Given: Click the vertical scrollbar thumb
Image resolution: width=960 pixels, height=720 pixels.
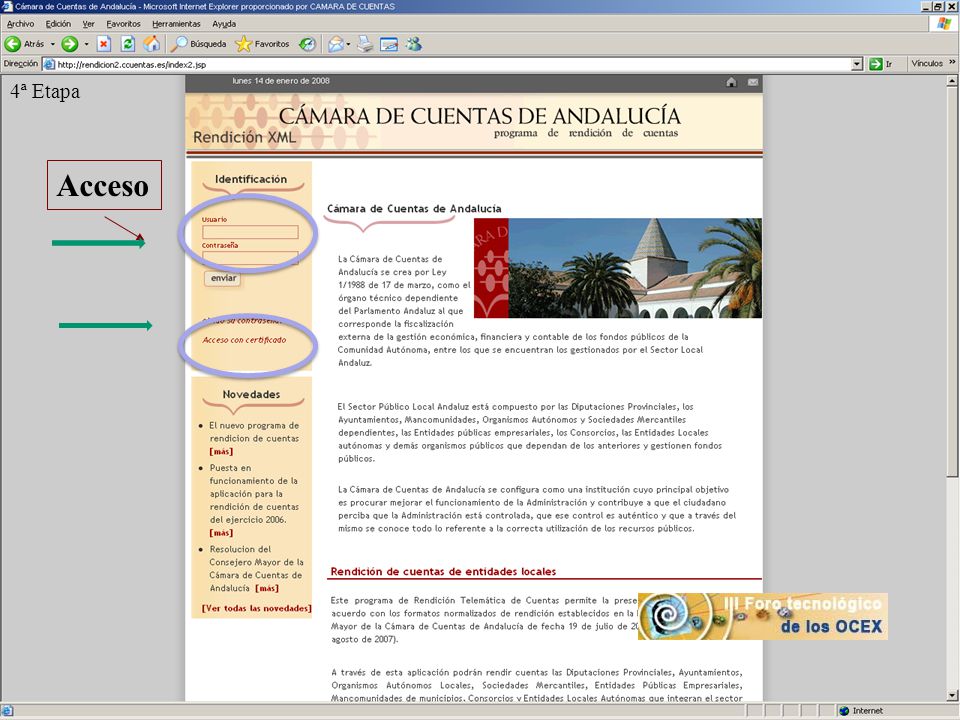Looking at the screenshot, I should [952, 282].
